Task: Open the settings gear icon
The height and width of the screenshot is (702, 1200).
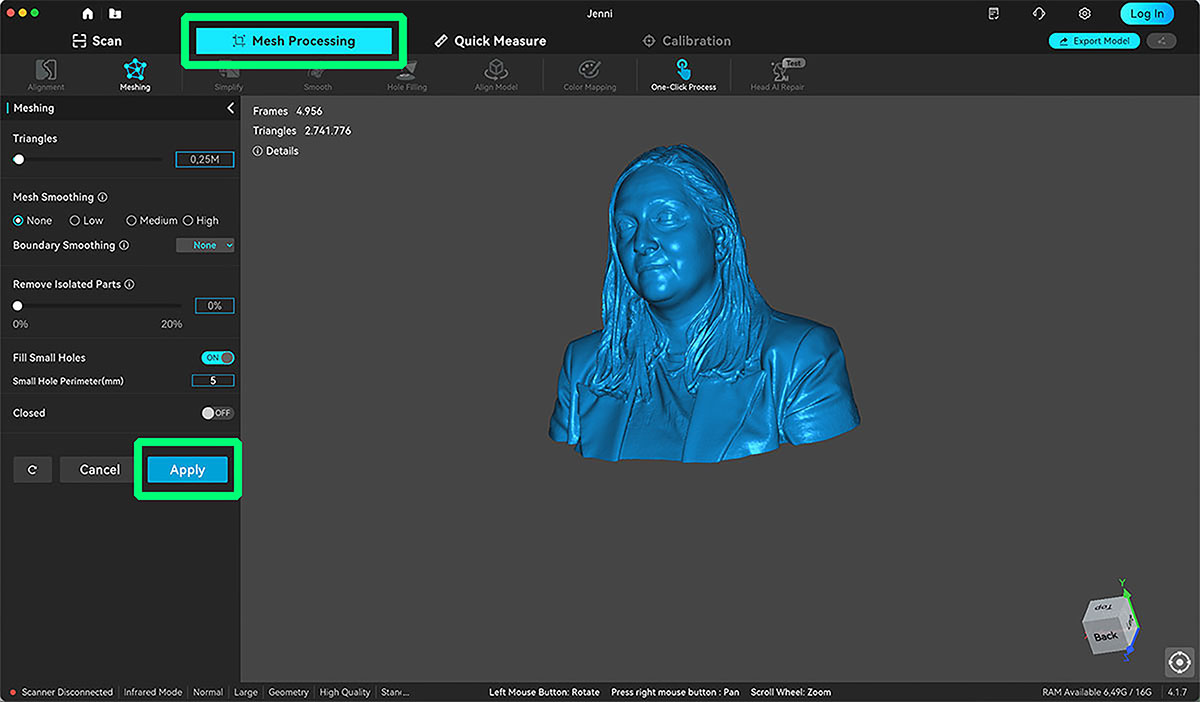Action: click(1085, 13)
